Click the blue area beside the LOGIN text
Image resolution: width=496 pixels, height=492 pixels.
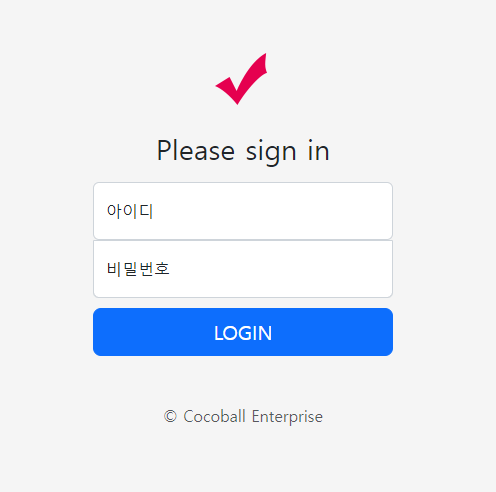pos(153,332)
